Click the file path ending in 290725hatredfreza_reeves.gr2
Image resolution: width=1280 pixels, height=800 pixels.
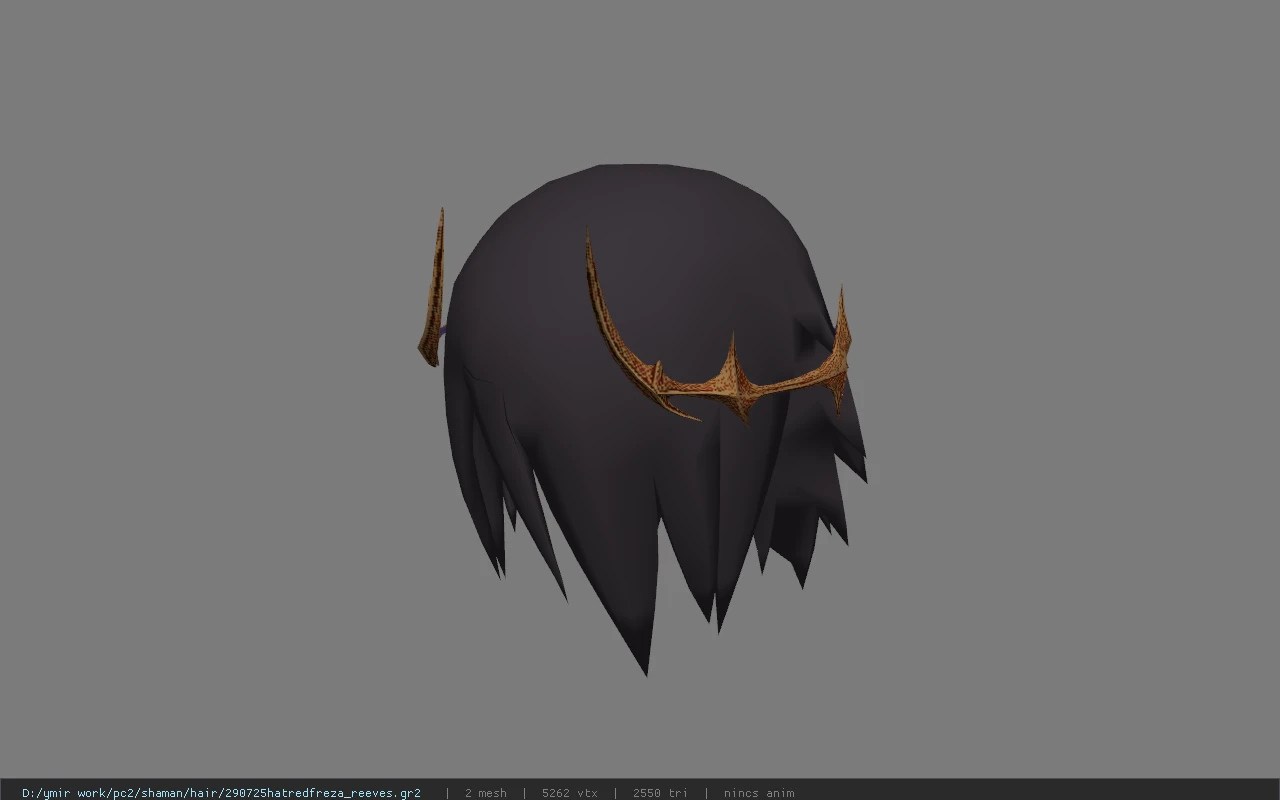click(221, 793)
